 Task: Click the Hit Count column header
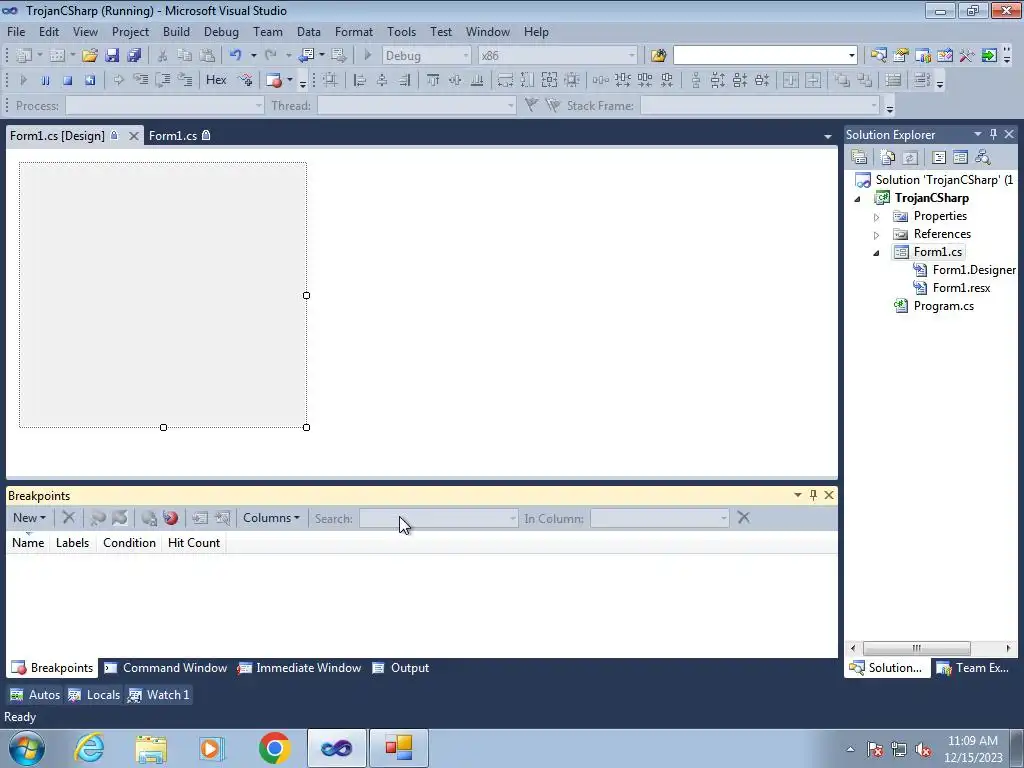(x=194, y=543)
